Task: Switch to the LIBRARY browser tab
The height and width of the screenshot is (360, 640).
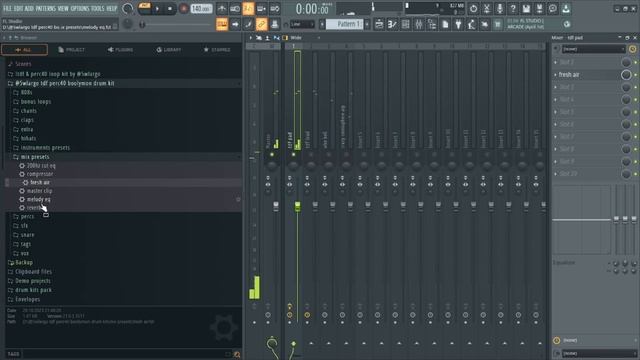Action: pyautogui.click(x=169, y=50)
